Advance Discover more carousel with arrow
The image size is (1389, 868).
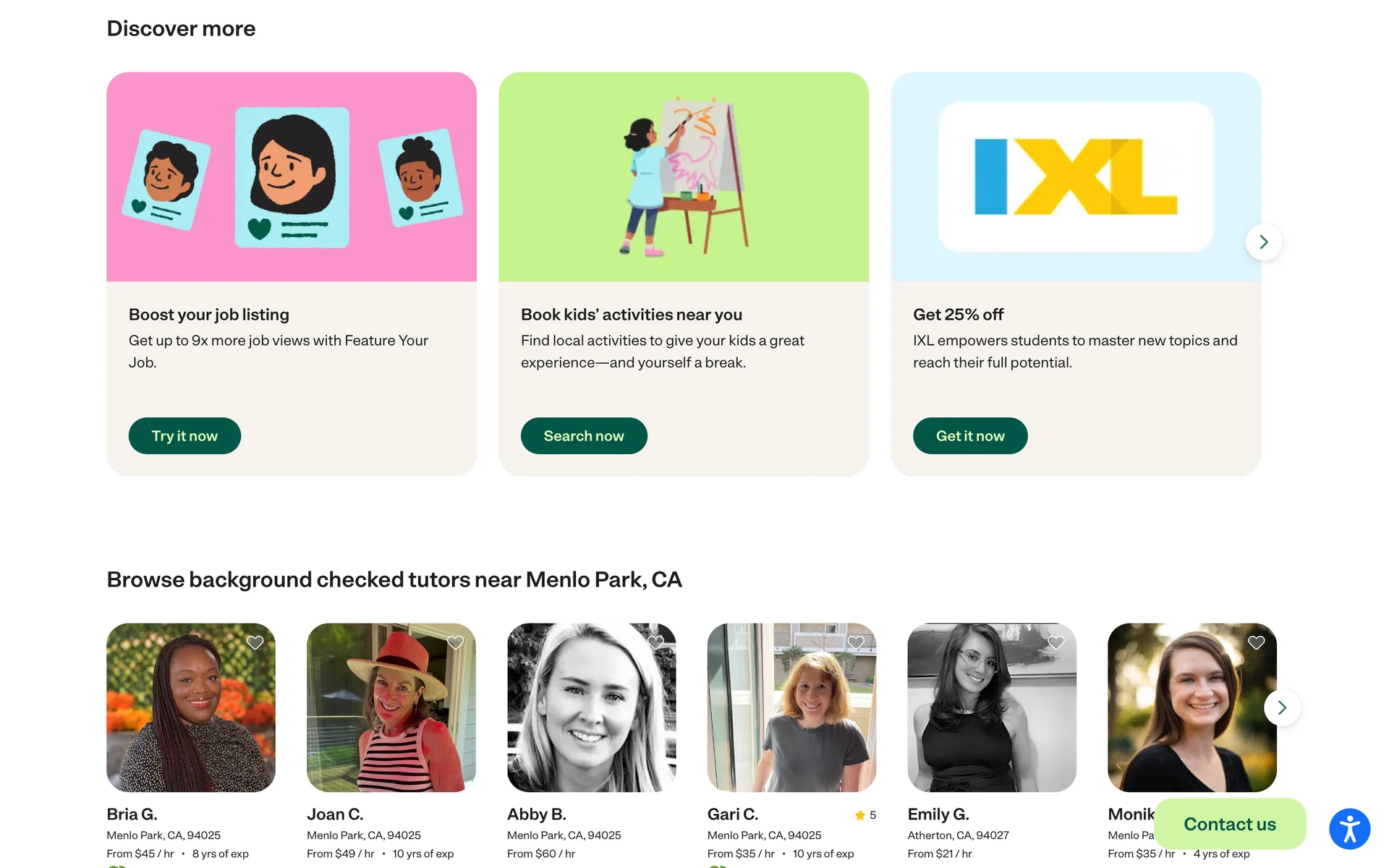click(x=1263, y=242)
